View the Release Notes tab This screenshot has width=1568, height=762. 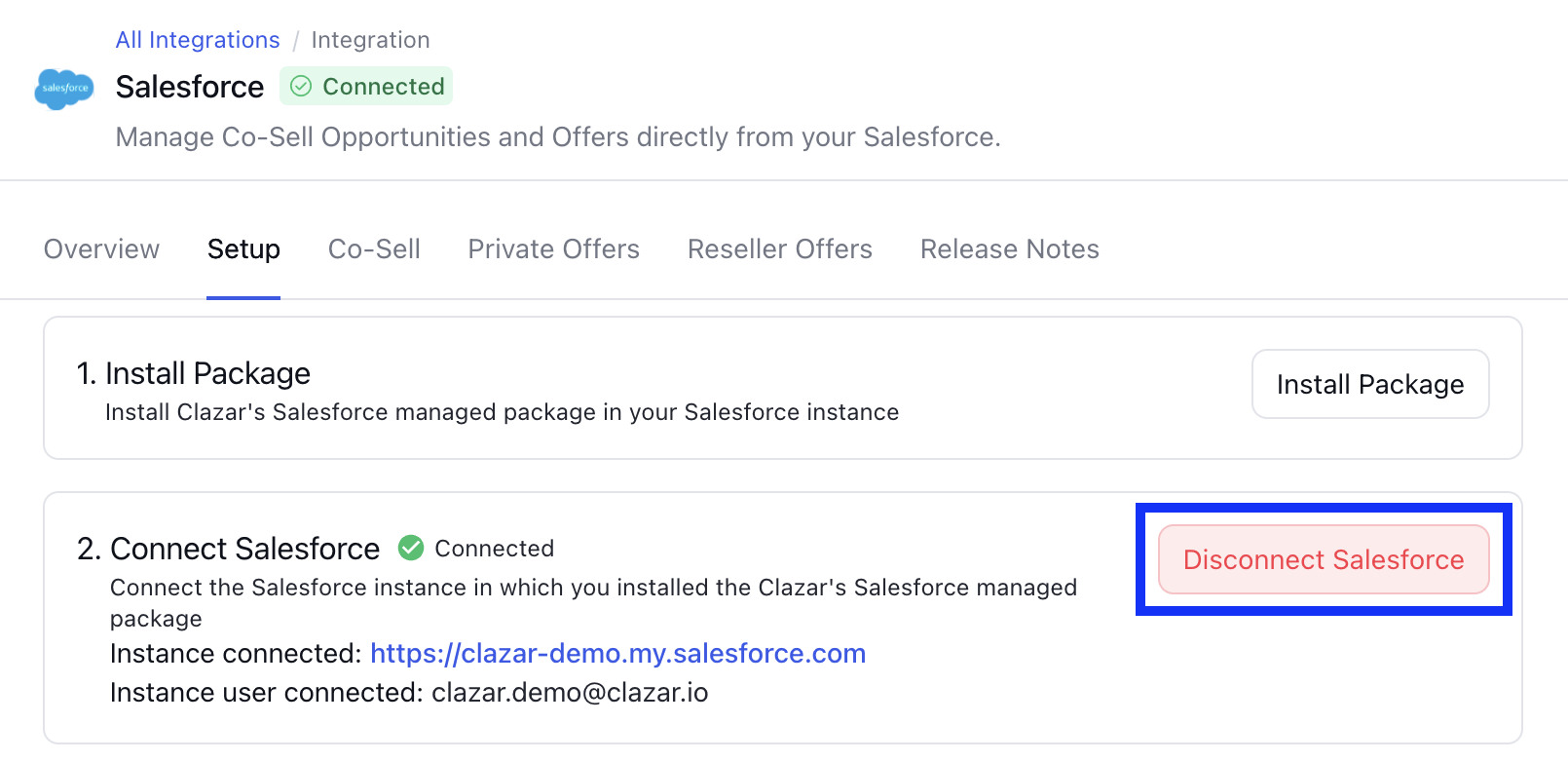tap(1010, 249)
